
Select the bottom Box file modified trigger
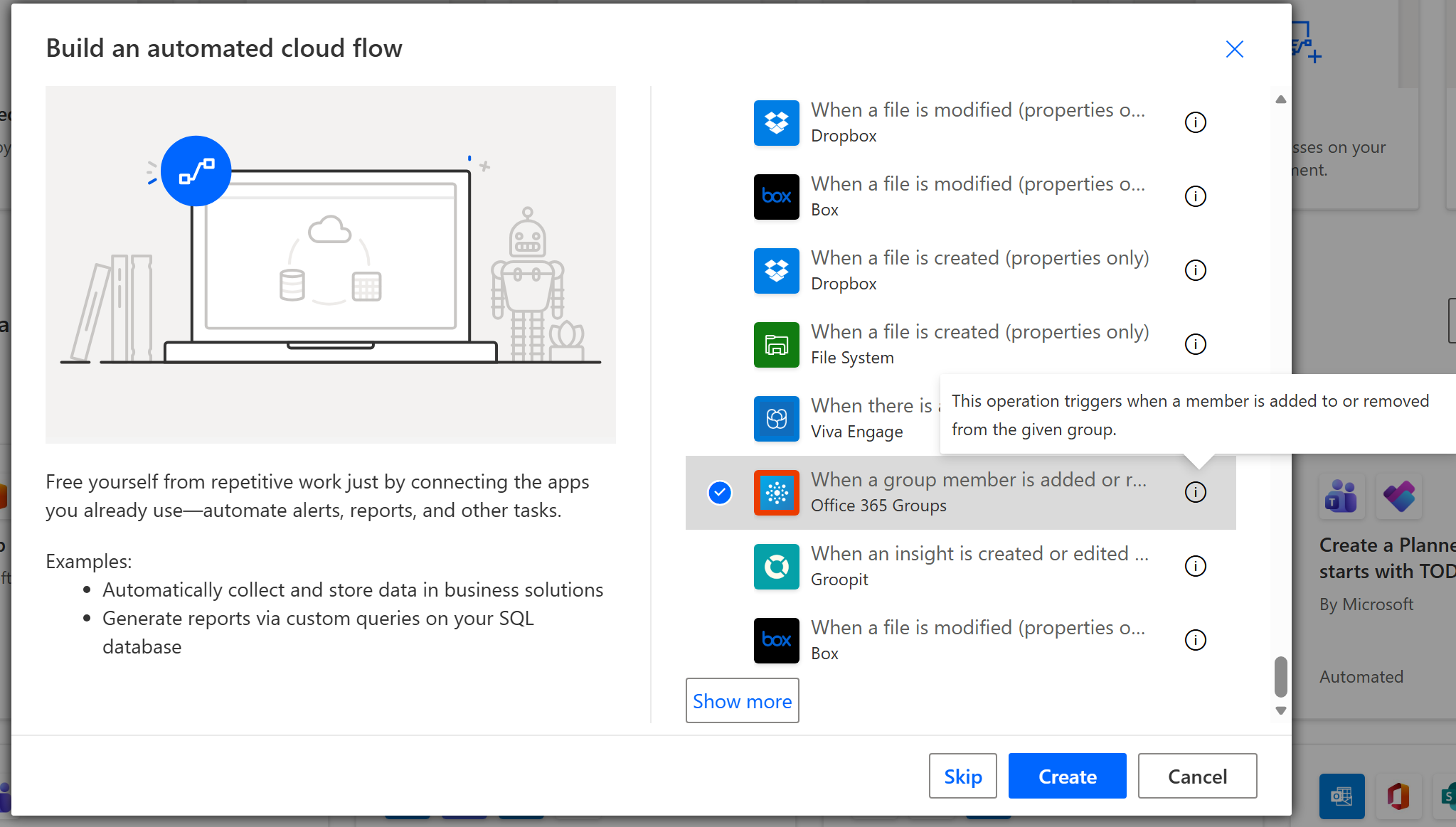click(x=979, y=640)
